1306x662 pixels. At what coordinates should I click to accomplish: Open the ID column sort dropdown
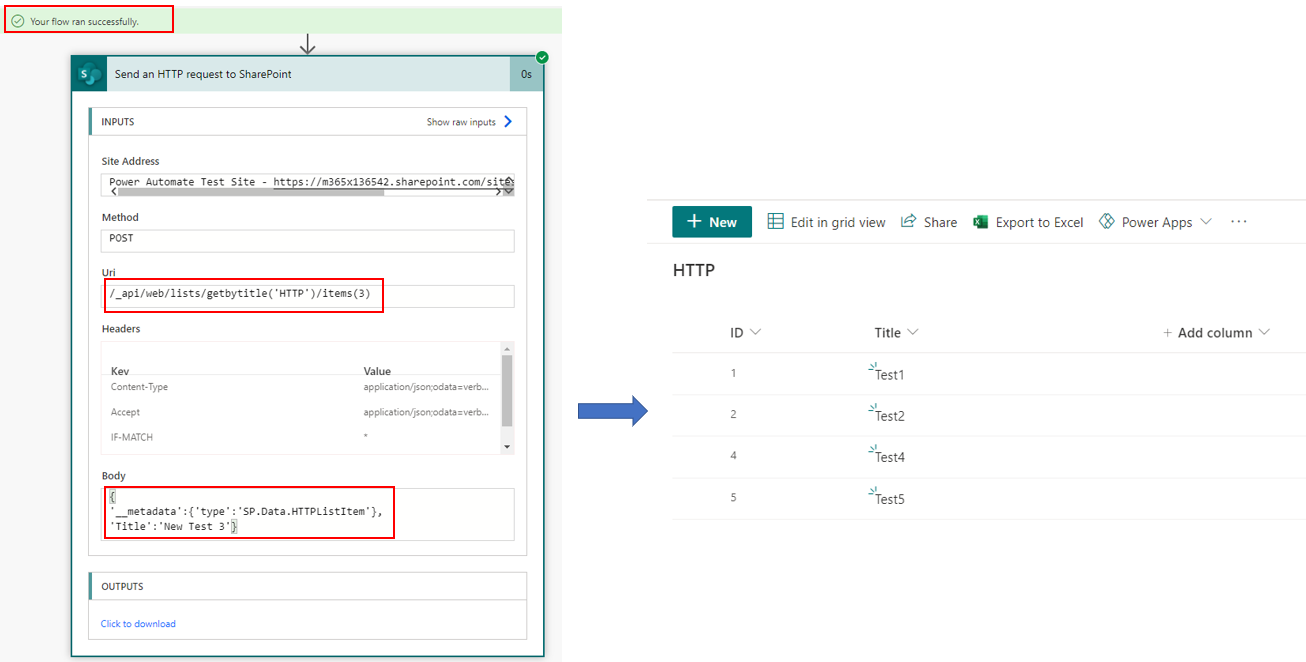tap(755, 332)
